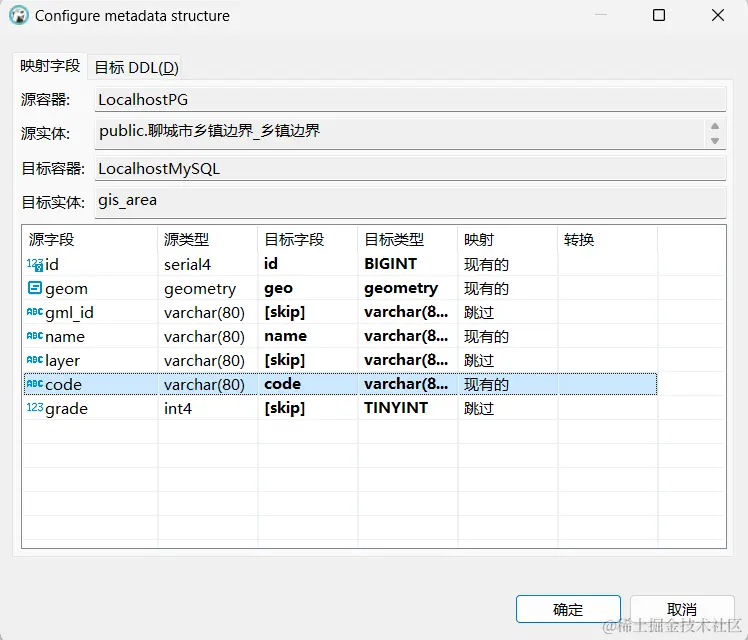This screenshot has width=748, height=640.
Task: Click the 源实体 field with public.聊城市乡镇边界
Action: point(410,133)
